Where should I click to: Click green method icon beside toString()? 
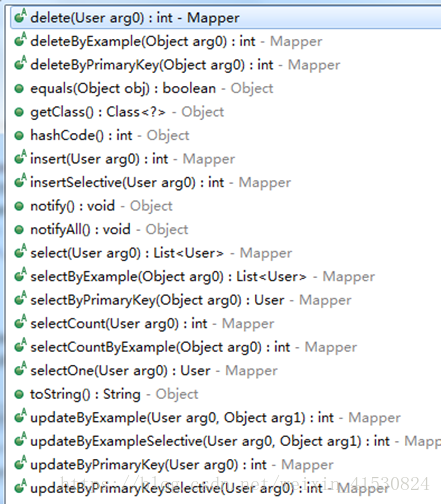click(x=19, y=394)
